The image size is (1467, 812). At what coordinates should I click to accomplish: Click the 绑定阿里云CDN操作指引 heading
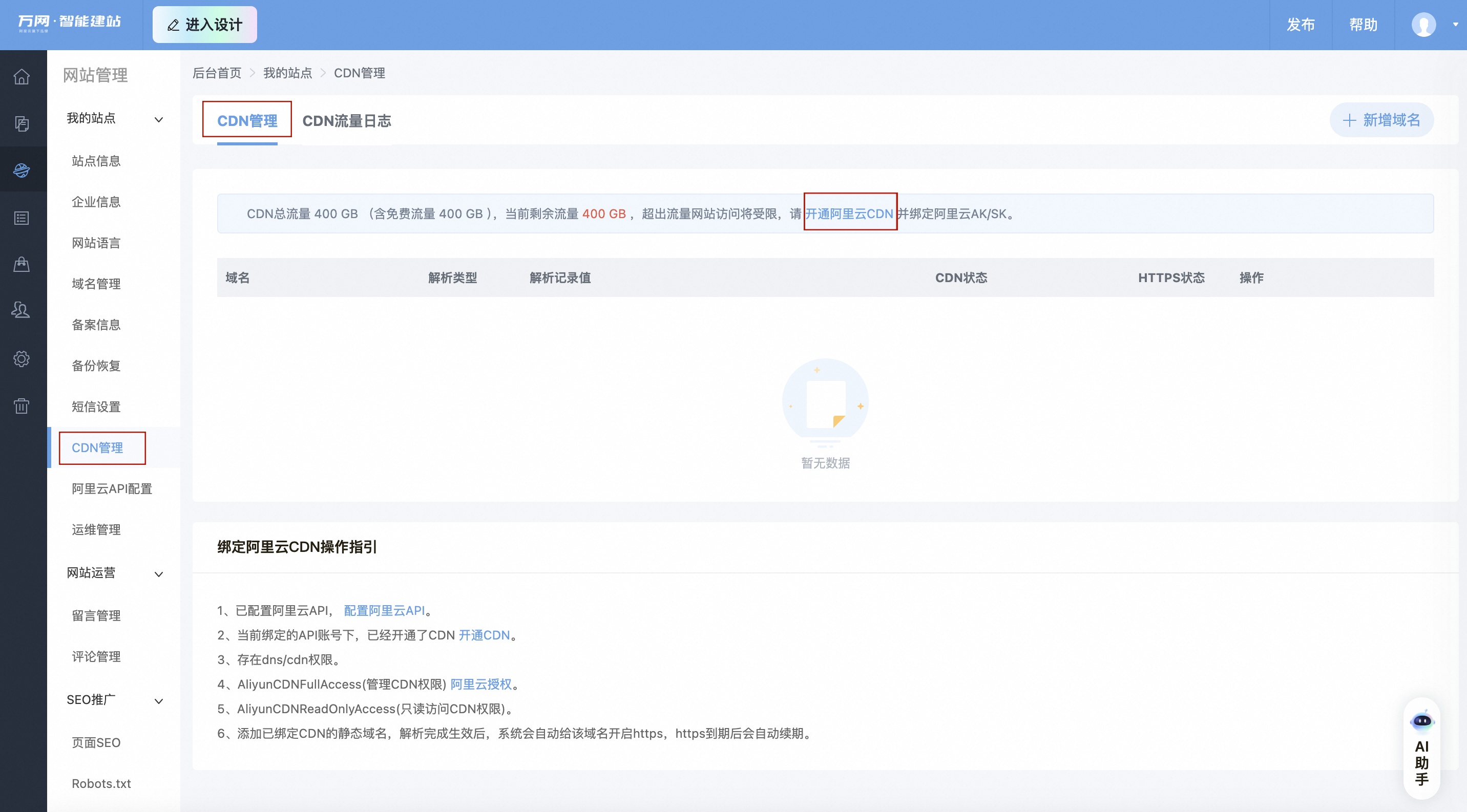pos(297,547)
